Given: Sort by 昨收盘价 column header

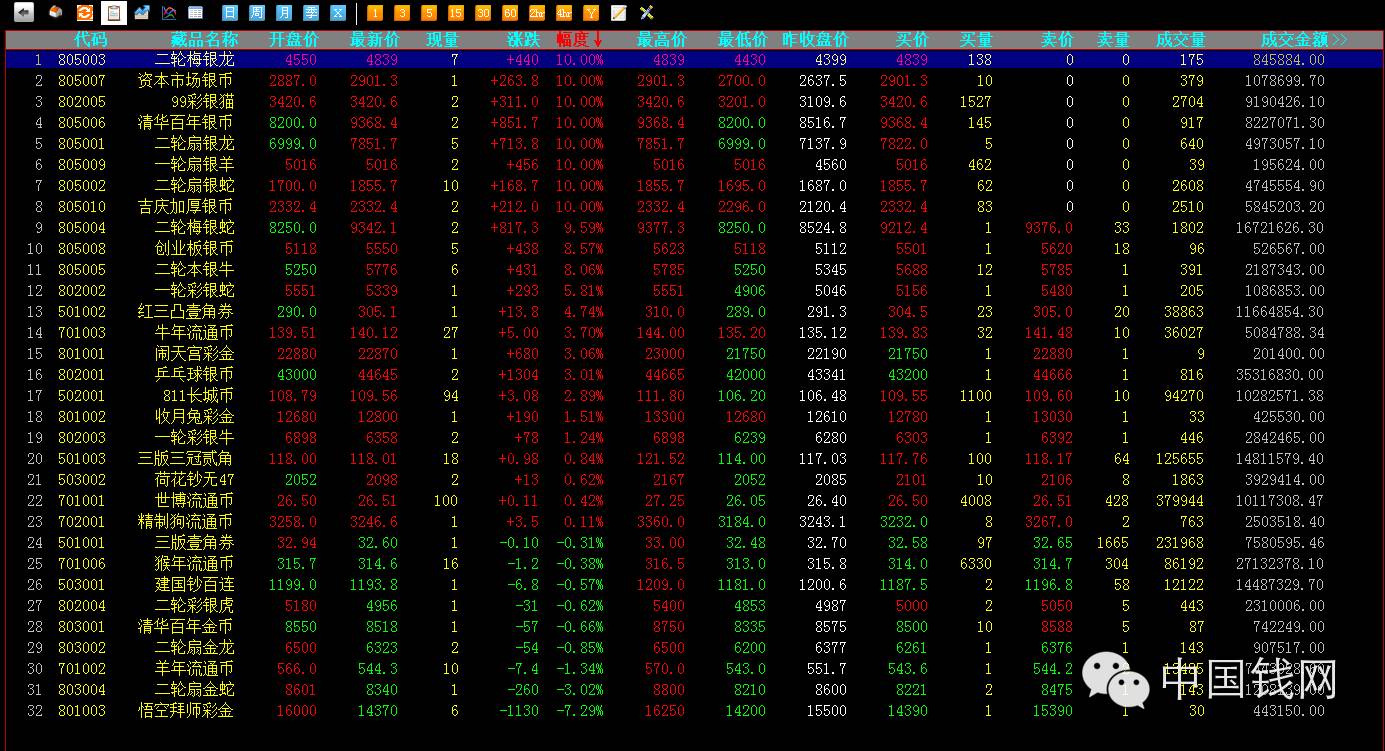Looking at the screenshot, I should tap(815, 40).
